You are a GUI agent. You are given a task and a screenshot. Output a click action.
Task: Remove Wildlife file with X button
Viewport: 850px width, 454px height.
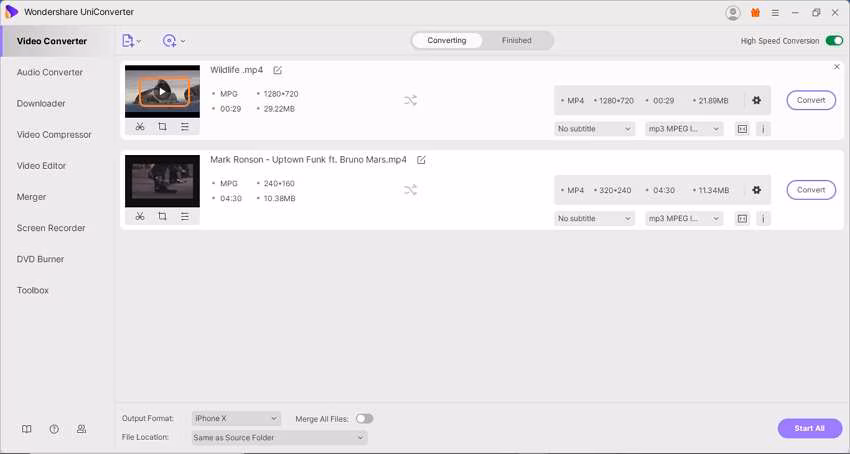[836, 67]
